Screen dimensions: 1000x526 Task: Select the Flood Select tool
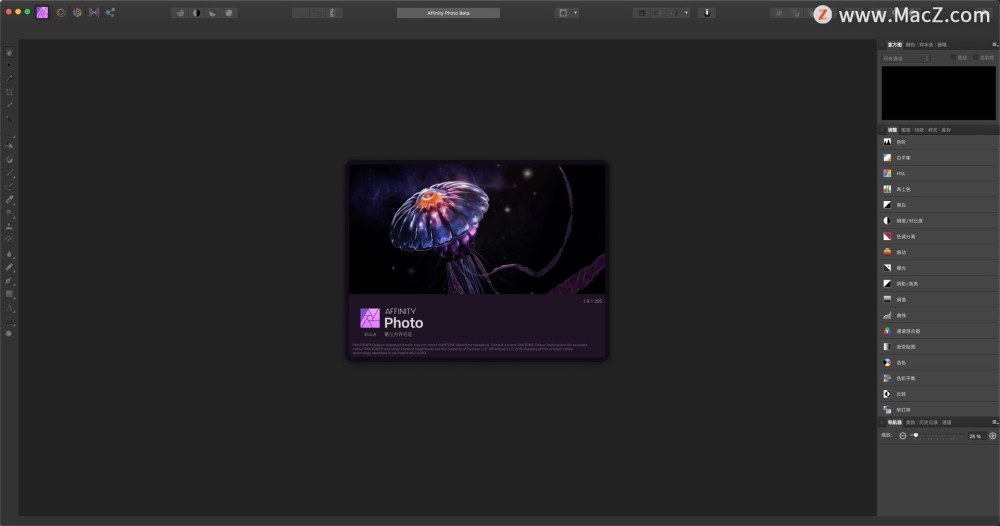click(9, 119)
